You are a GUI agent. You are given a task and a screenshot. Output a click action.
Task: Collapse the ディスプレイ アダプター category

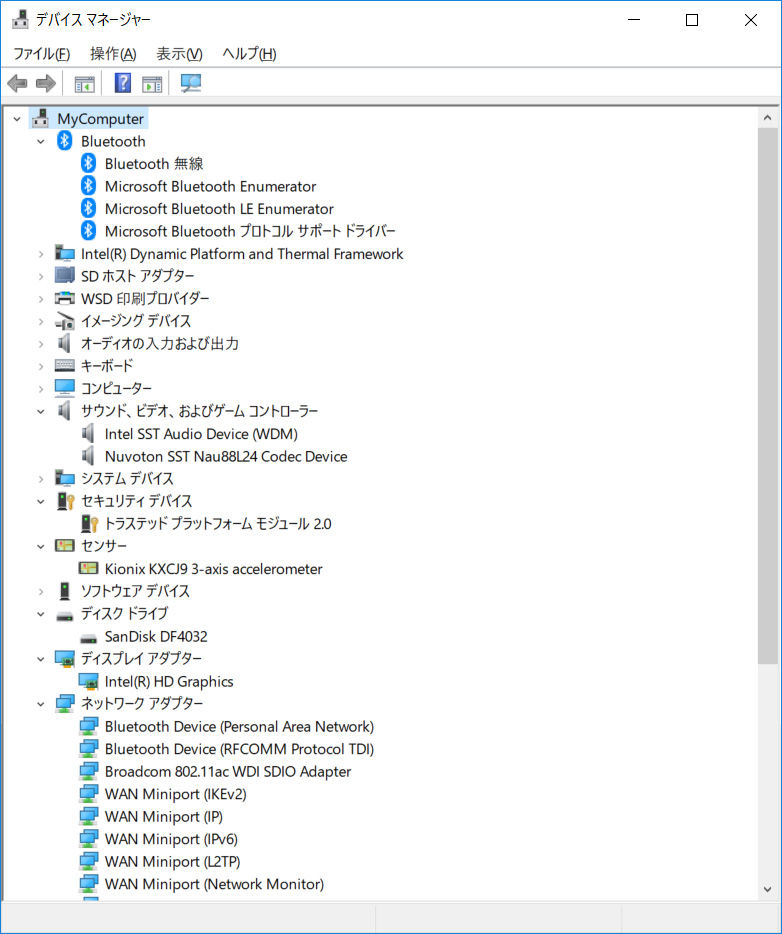pyautogui.click(x=40, y=659)
